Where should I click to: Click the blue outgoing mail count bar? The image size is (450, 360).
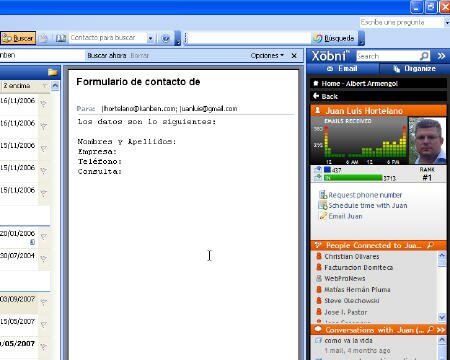tap(327, 170)
